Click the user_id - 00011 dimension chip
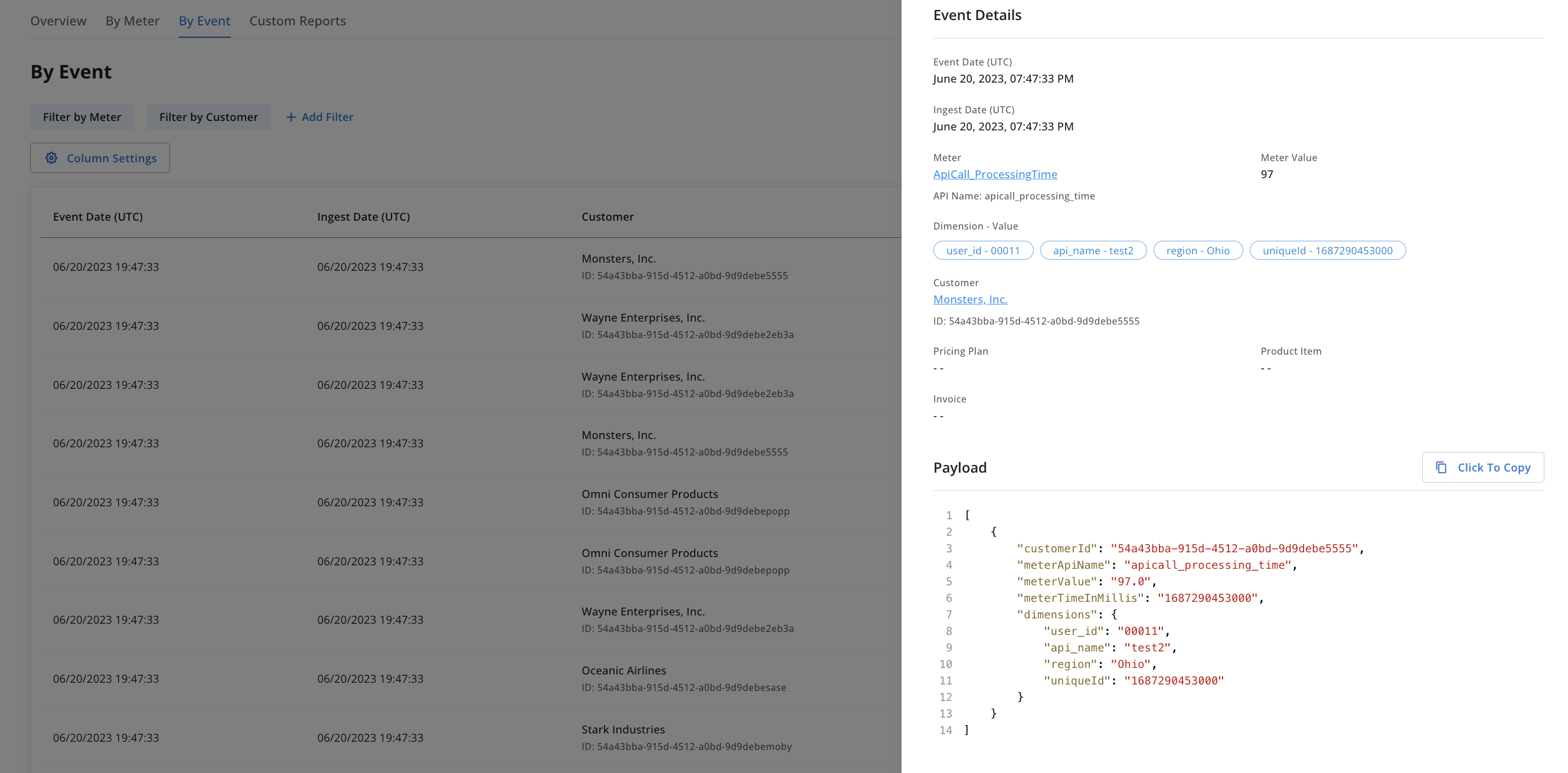The height and width of the screenshot is (773, 1568). click(982, 251)
